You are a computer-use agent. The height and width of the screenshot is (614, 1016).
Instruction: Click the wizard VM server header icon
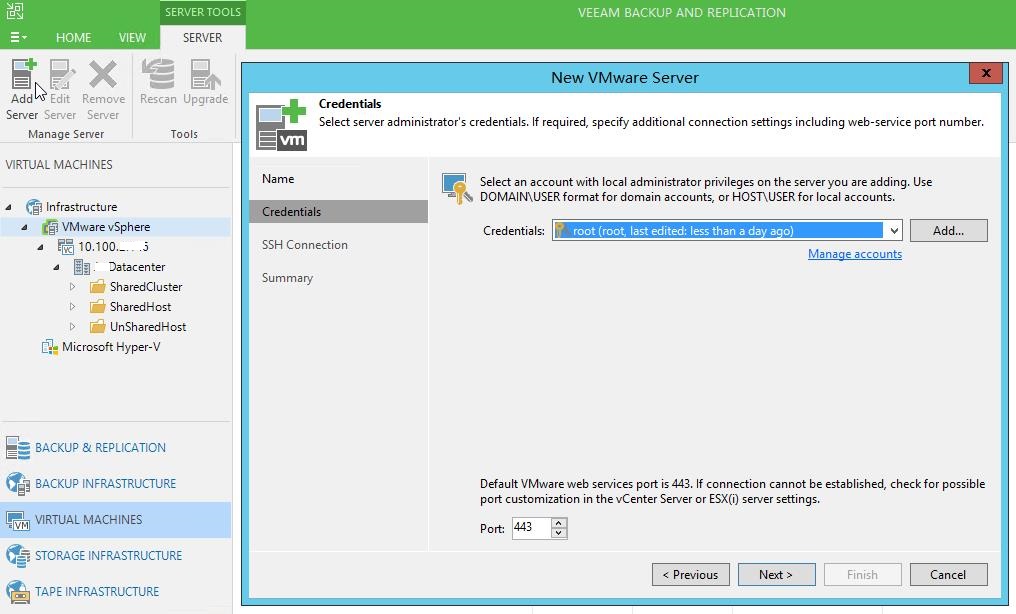tap(282, 125)
